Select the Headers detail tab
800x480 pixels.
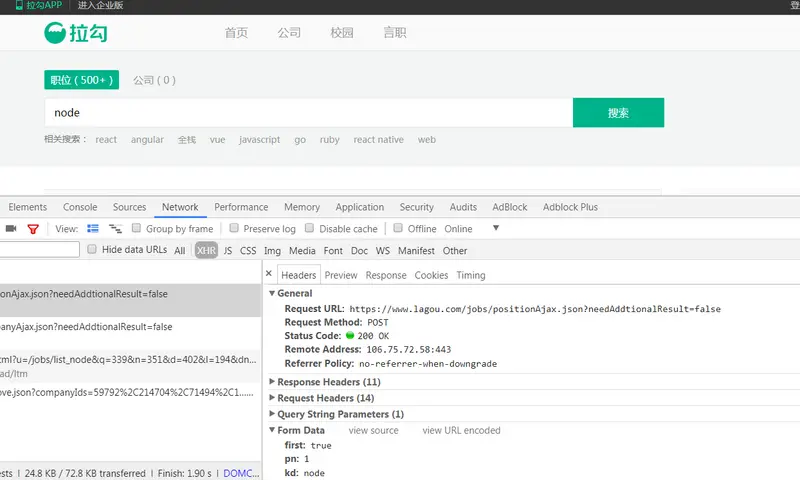pos(298,275)
